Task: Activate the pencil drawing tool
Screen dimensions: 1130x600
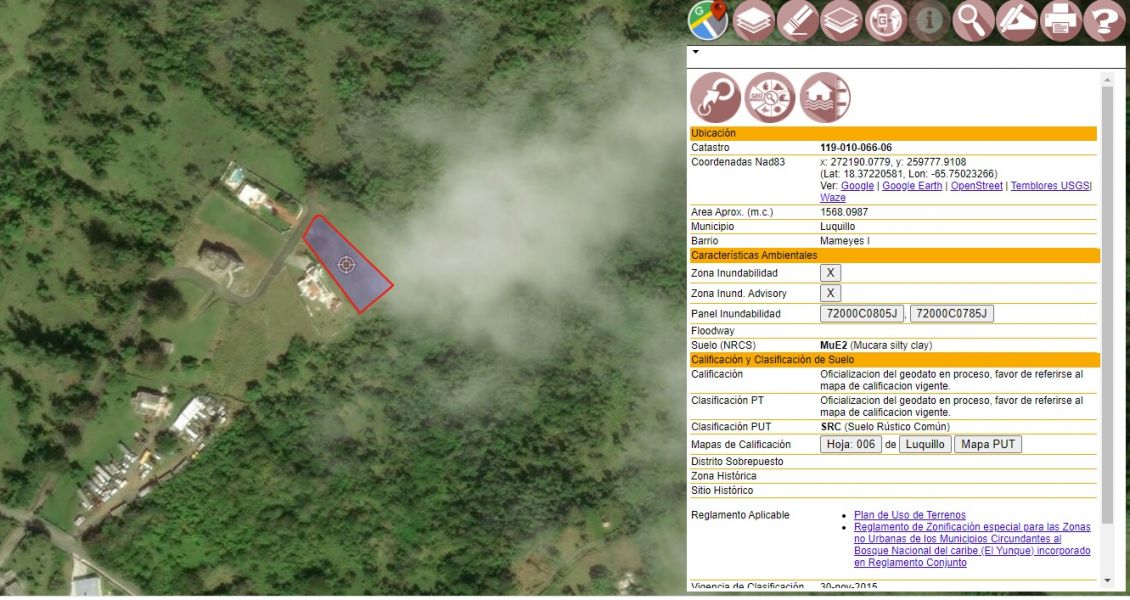Action: pos(1017,21)
